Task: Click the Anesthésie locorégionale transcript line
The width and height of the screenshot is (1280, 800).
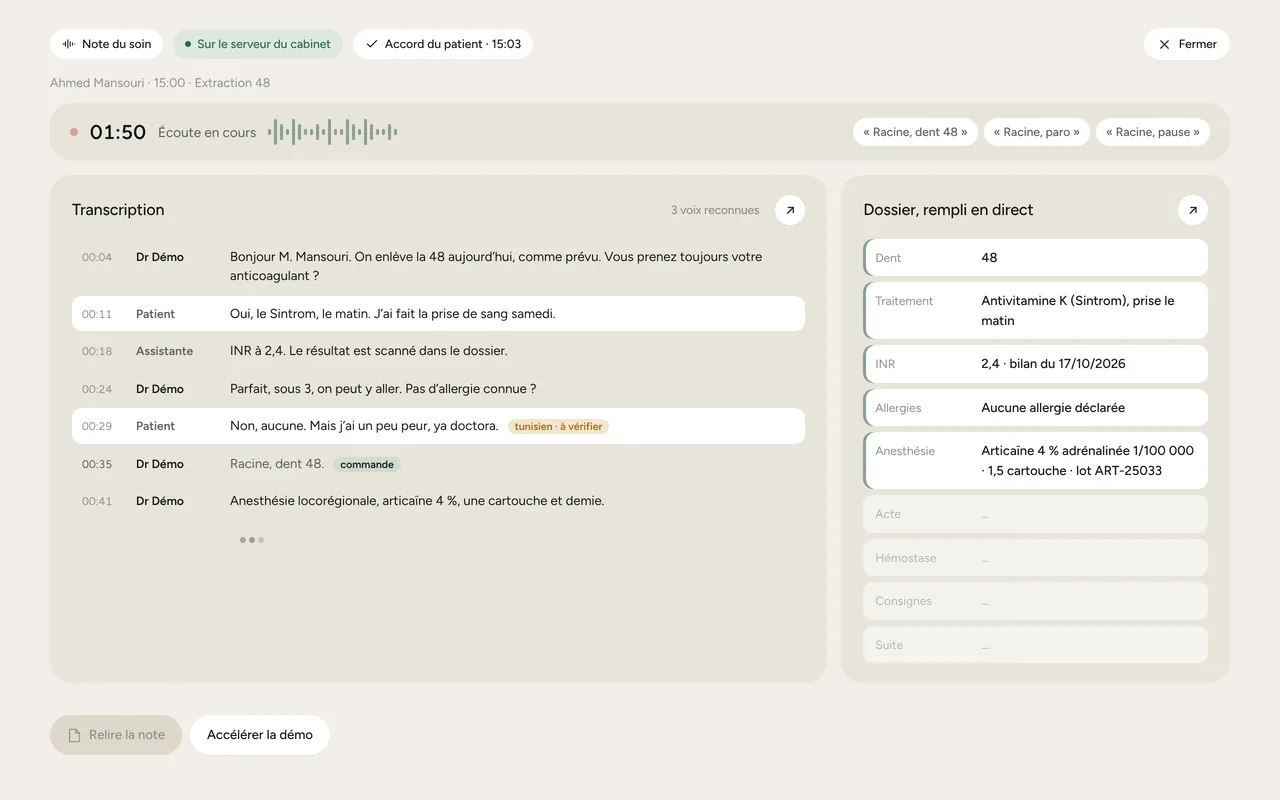Action: click(x=438, y=501)
